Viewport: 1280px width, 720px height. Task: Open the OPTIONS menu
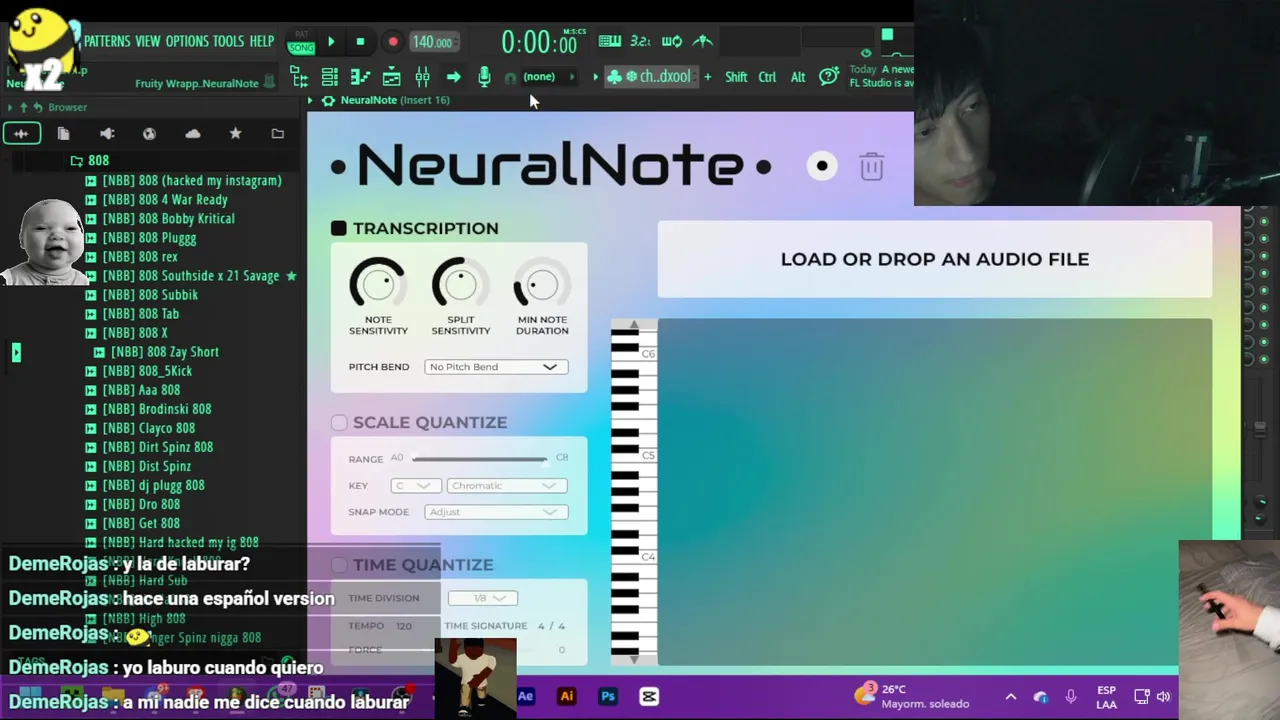pyautogui.click(x=187, y=41)
